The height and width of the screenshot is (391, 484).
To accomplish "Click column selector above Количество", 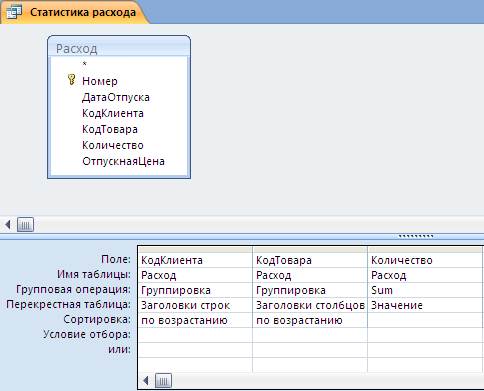I will [425, 249].
